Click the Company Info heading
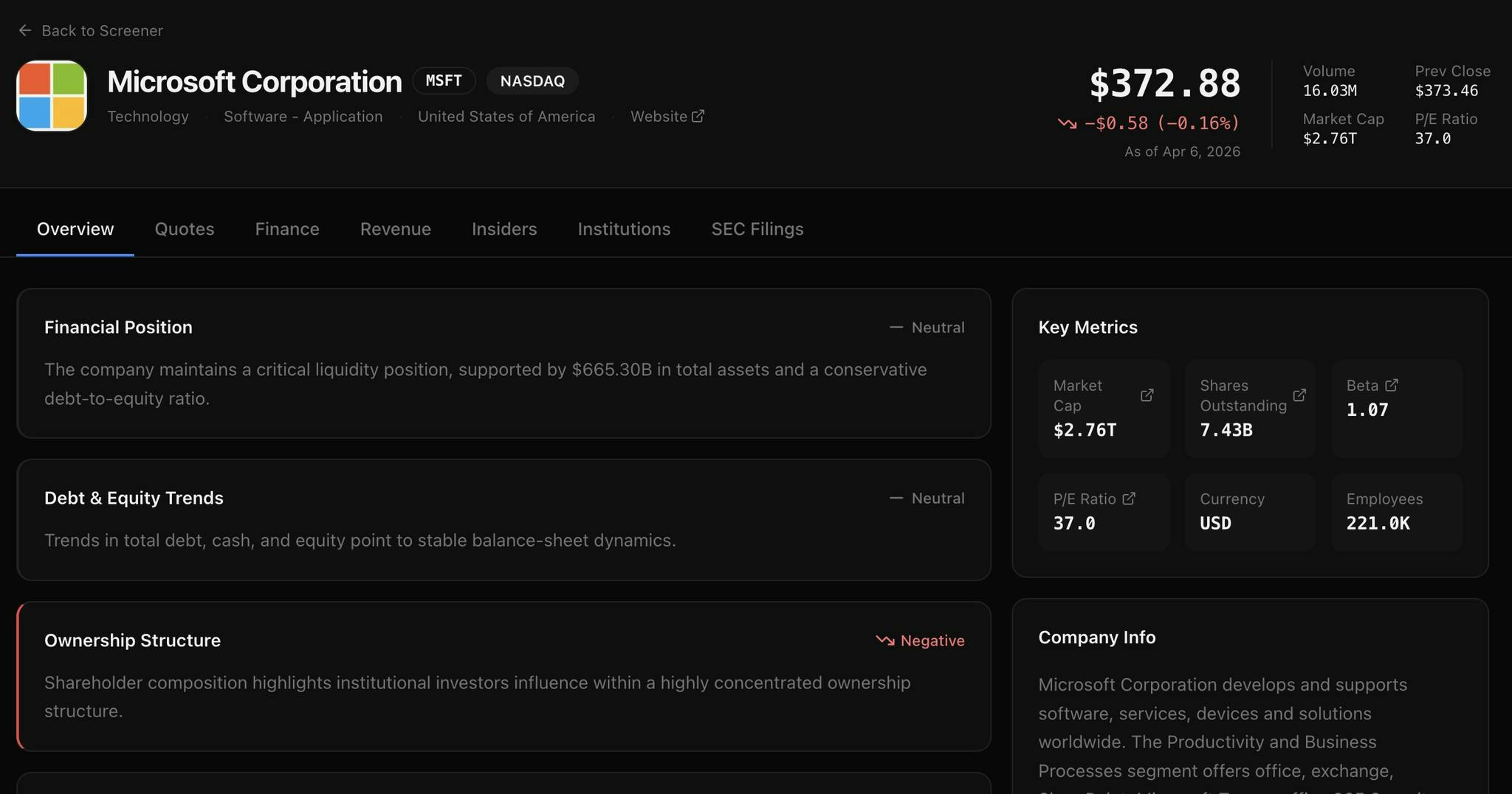This screenshot has width=1512, height=794. pyautogui.click(x=1096, y=637)
